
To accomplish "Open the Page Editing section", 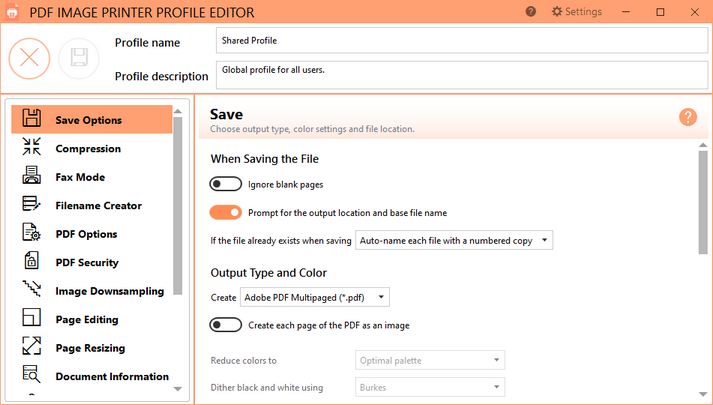I will [x=92, y=319].
